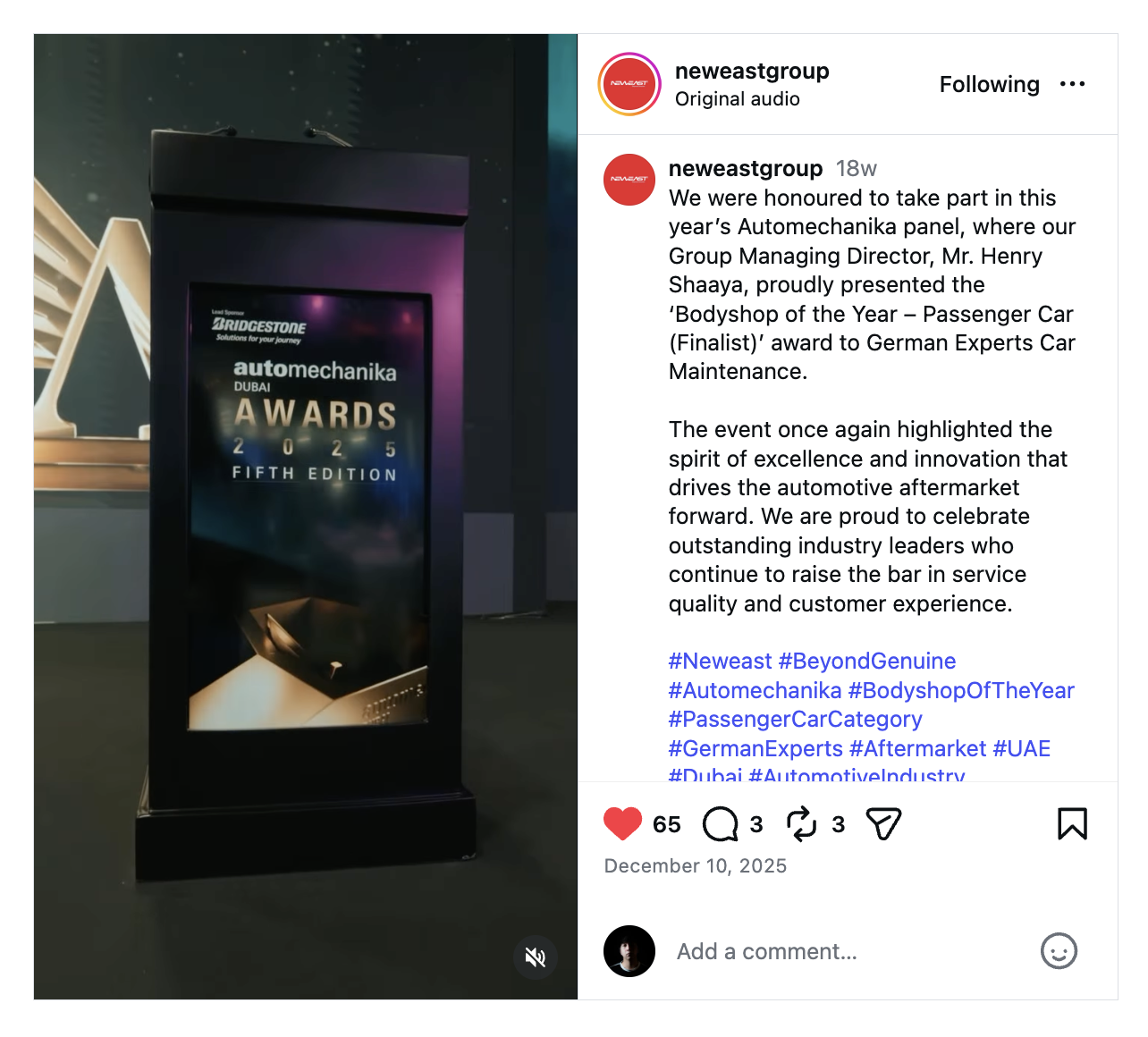View neweastgroup story profile picture in header
Screen dimensions: 1148x1037
click(629, 84)
